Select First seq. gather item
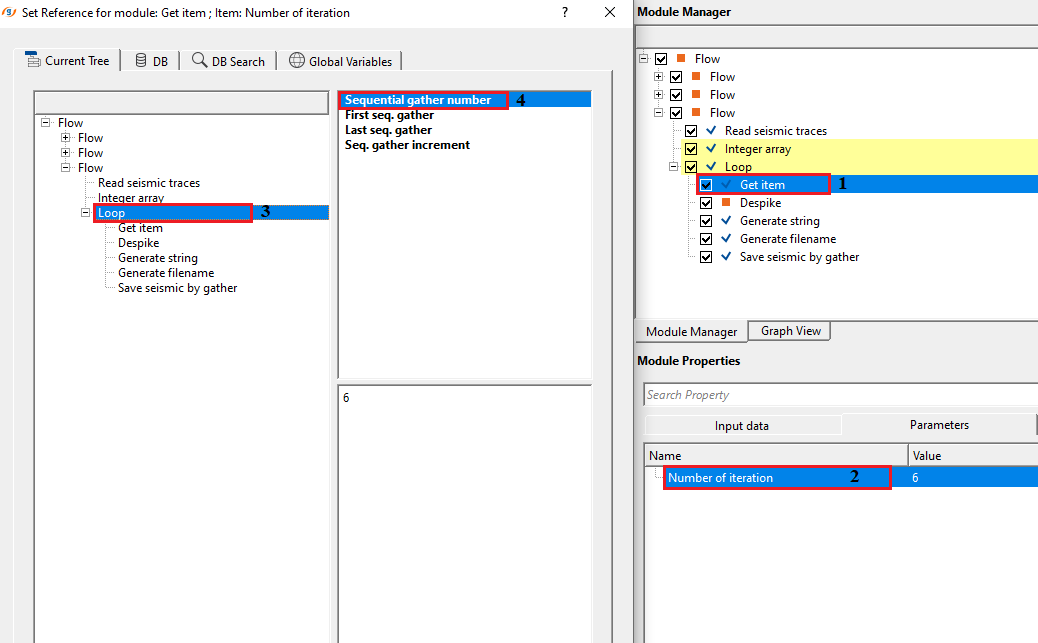Screen dimensions: 1038x643 389,115
